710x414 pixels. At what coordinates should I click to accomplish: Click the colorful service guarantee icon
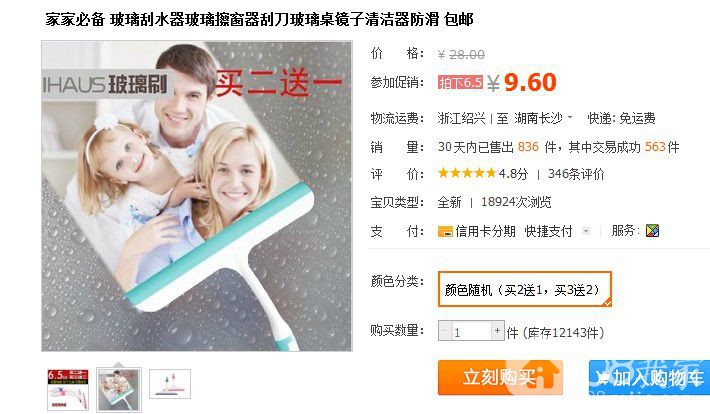652,231
